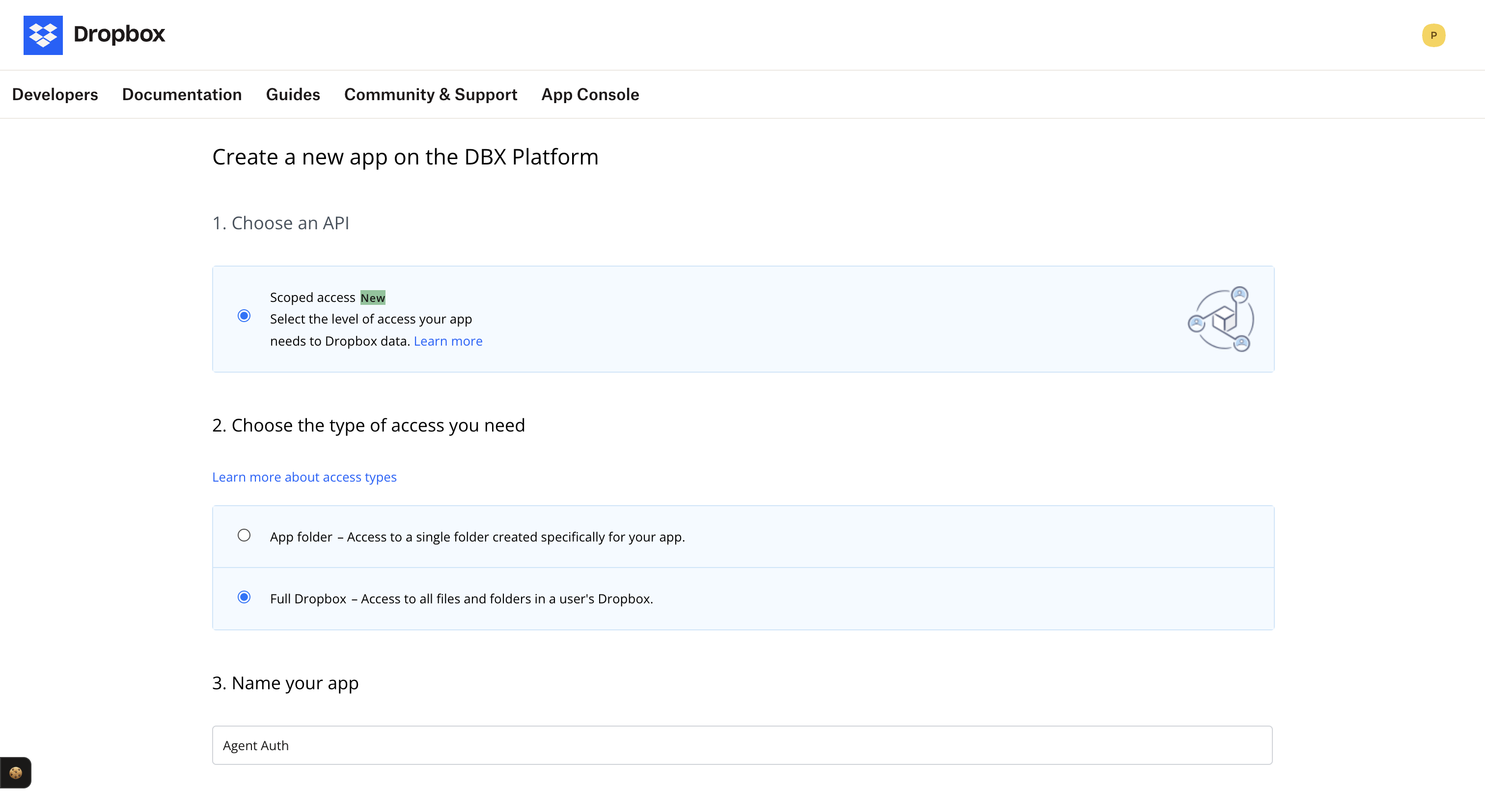Image resolution: width=1485 pixels, height=812 pixels.
Task: Click "Select the level of access your app" text
Action: [371, 319]
